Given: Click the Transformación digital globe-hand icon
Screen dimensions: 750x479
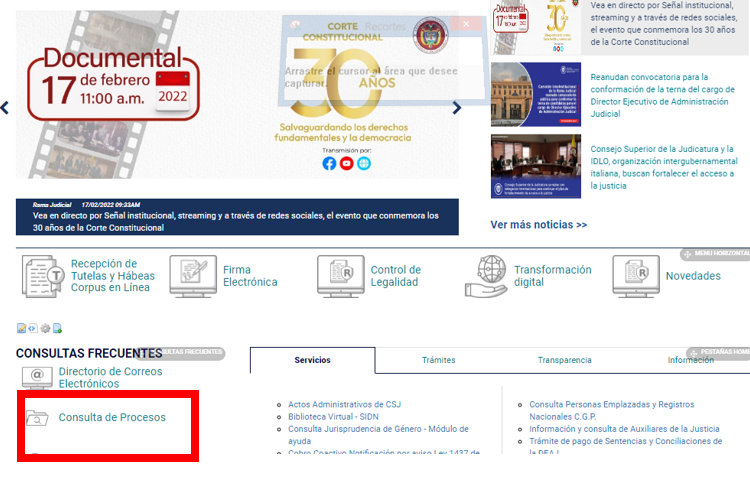Looking at the screenshot, I should click(x=486, y=276).
